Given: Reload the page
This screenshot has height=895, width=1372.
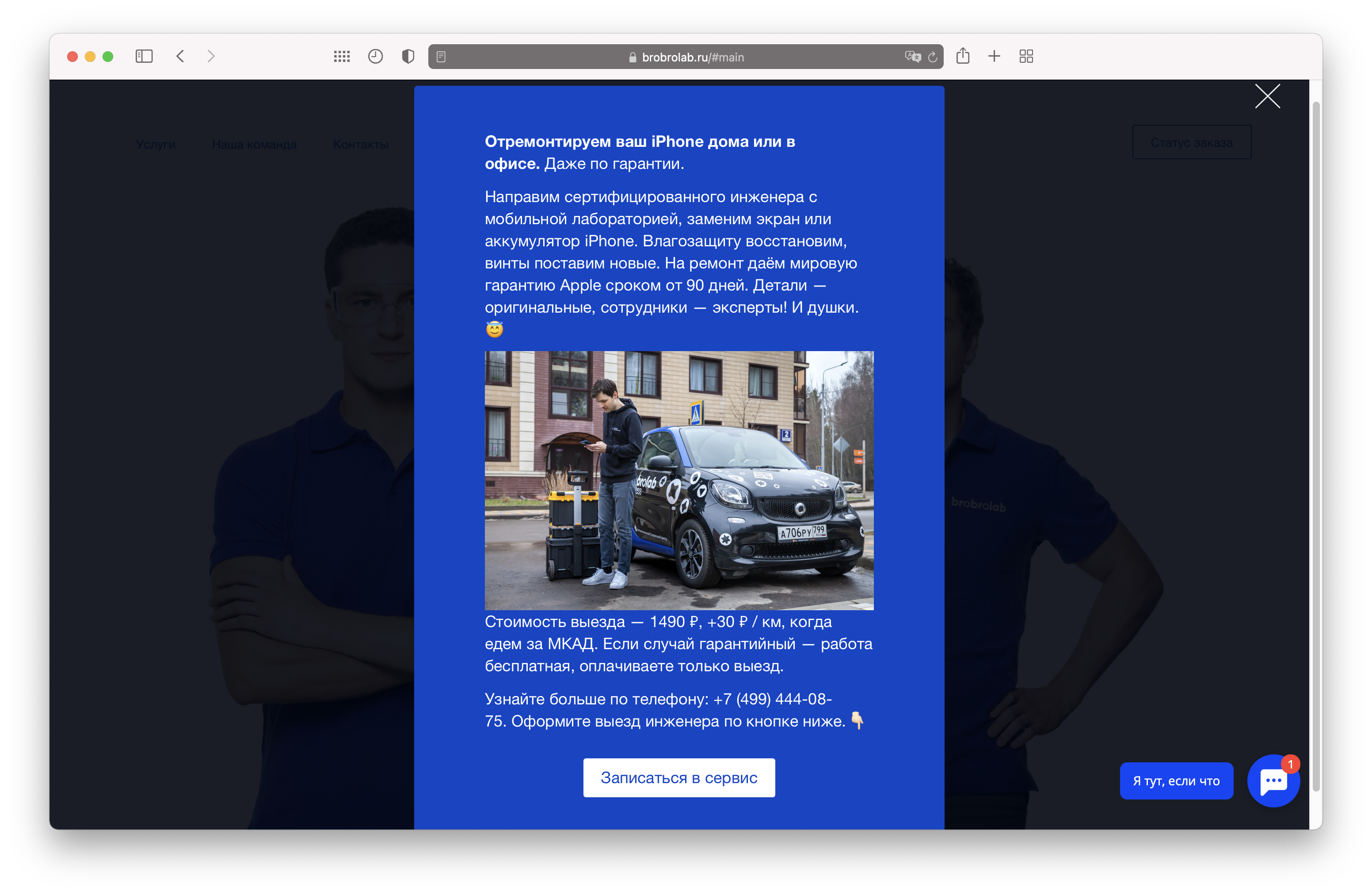Looking at the screenshot, I should click(933, 57).
